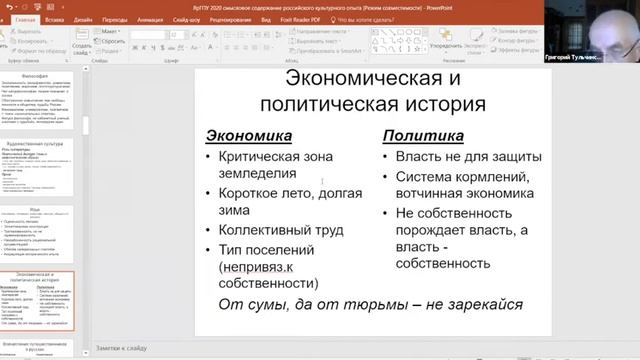
Task: Click the Что вы хотите сделать search box
Action: pyautogui.click(x=362, y=20)
